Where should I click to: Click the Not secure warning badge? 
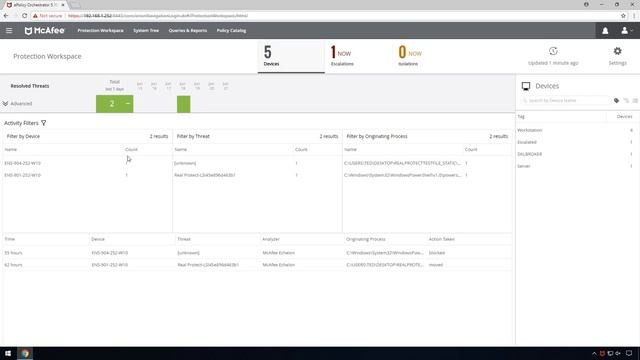(48, 16)
